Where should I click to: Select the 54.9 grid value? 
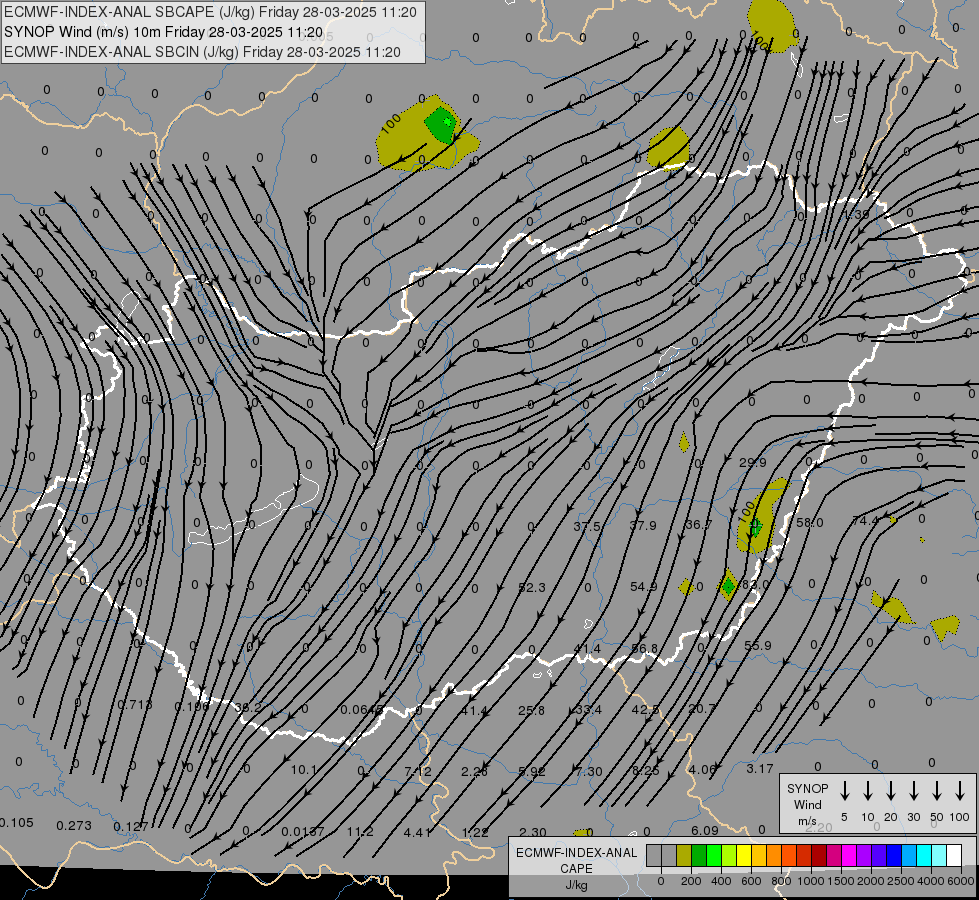[x=644, y=587]
